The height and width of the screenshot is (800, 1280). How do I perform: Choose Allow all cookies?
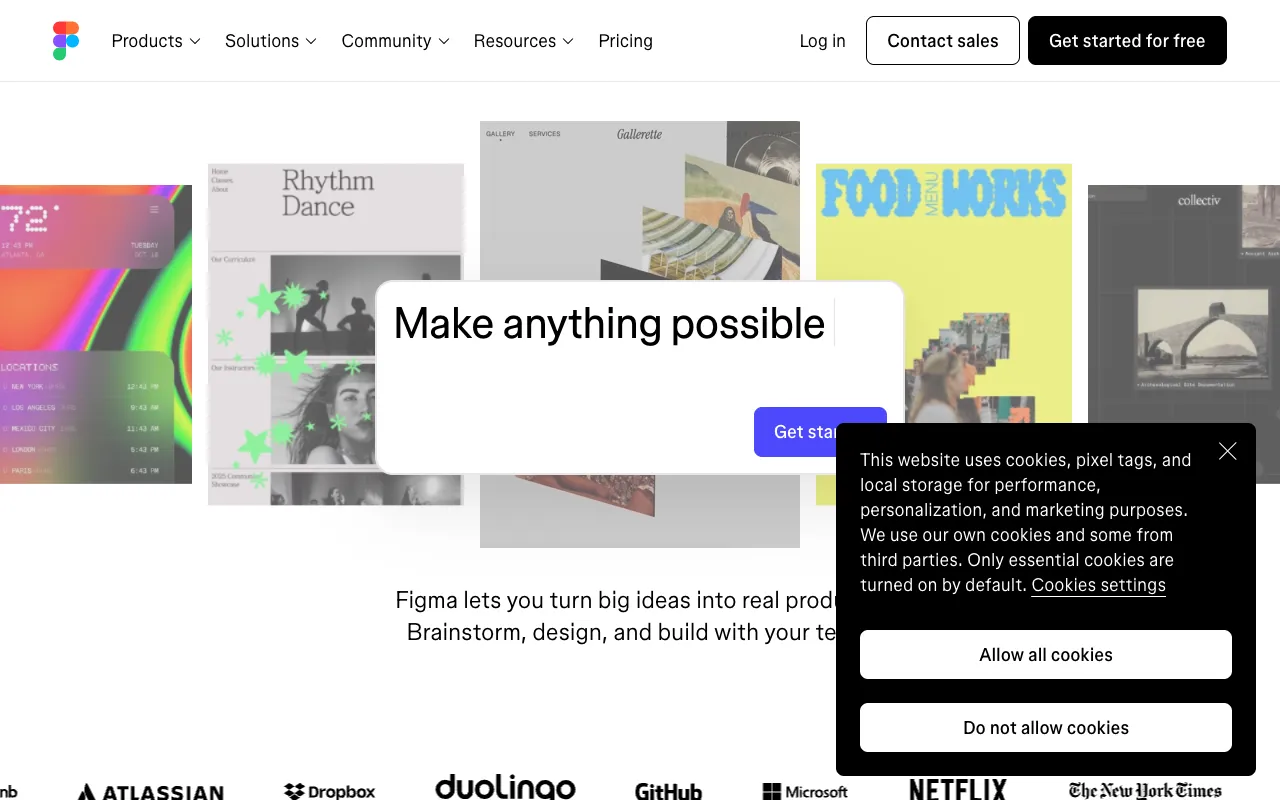pyautogui.click(x=1046, y=655)
